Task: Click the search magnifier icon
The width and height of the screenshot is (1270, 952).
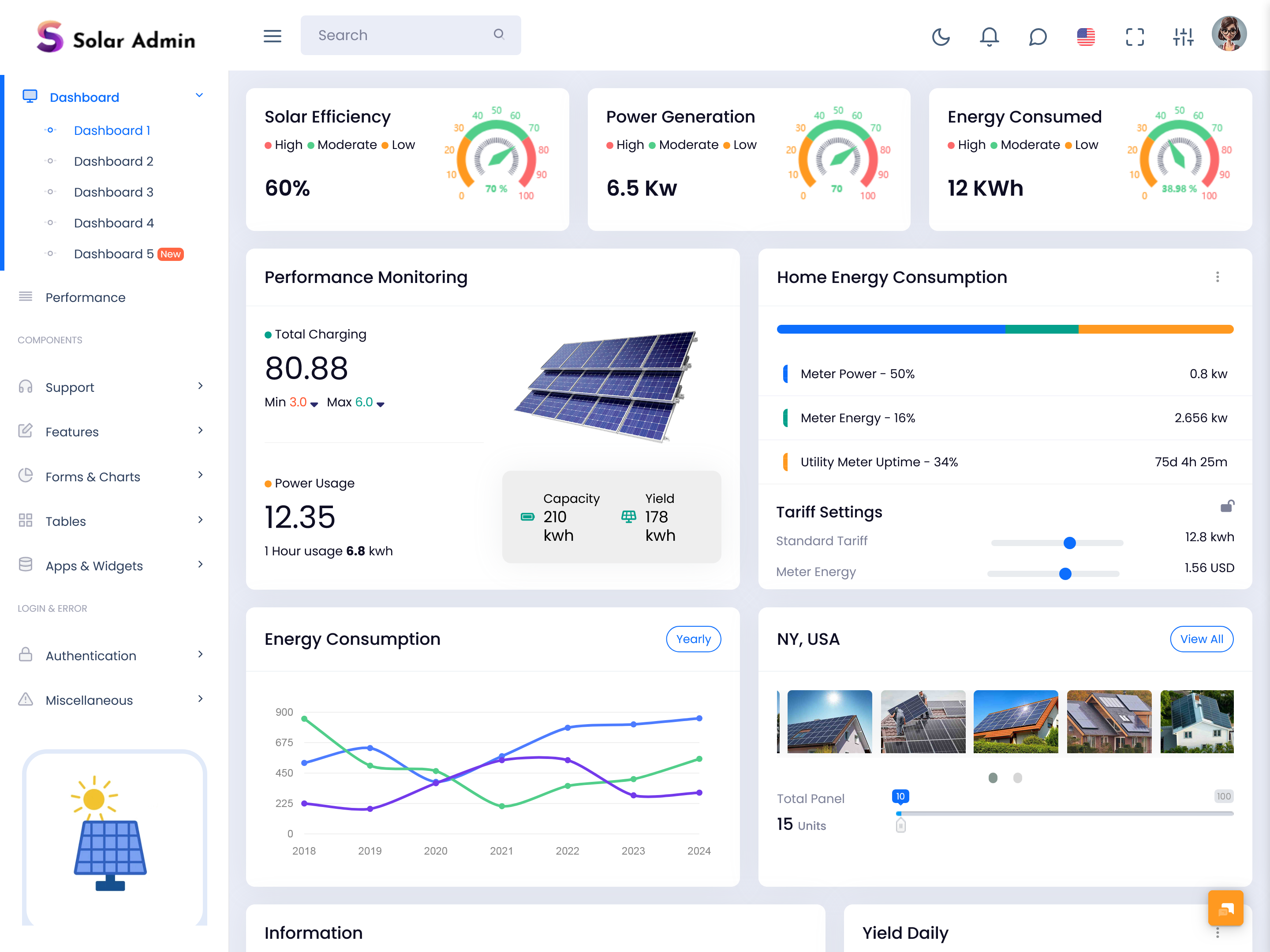Action: coord(499,34)
